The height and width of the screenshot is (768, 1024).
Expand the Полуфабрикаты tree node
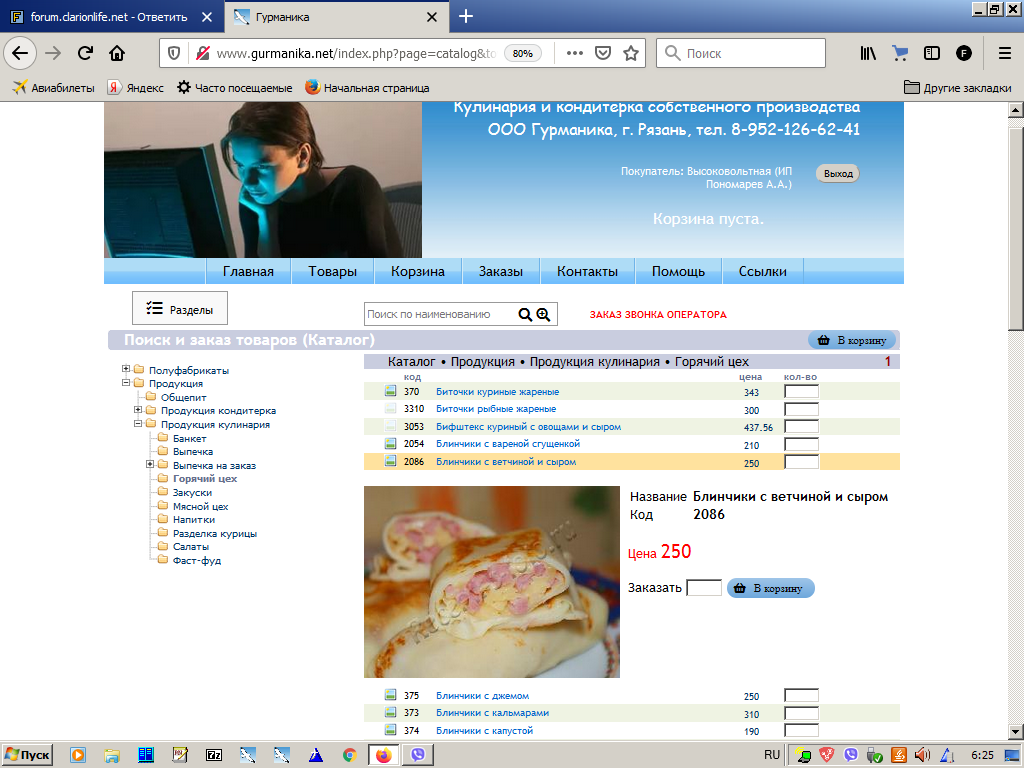point(126,370)
